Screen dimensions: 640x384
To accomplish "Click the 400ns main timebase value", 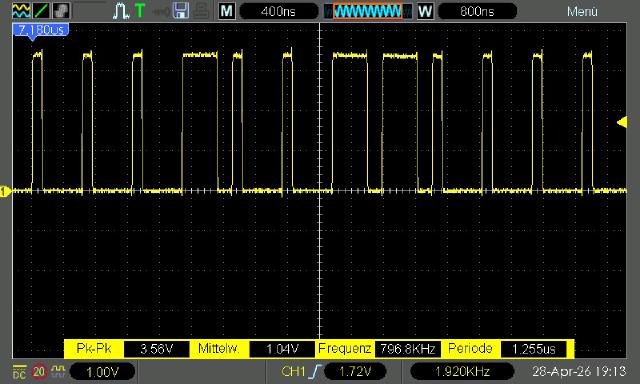I will pos(278,11).
